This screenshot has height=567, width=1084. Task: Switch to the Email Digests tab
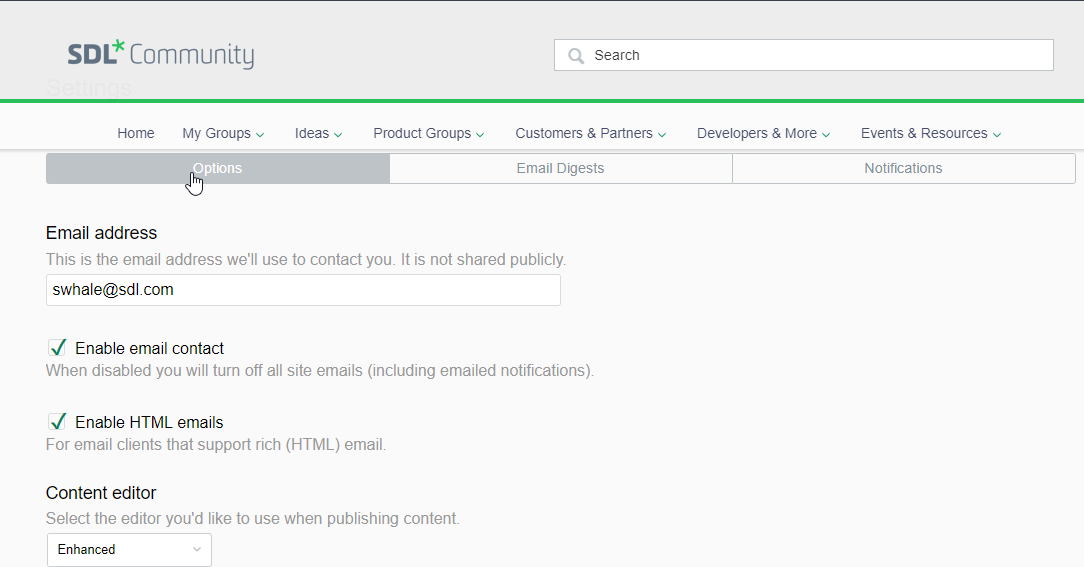coord(560,168)
